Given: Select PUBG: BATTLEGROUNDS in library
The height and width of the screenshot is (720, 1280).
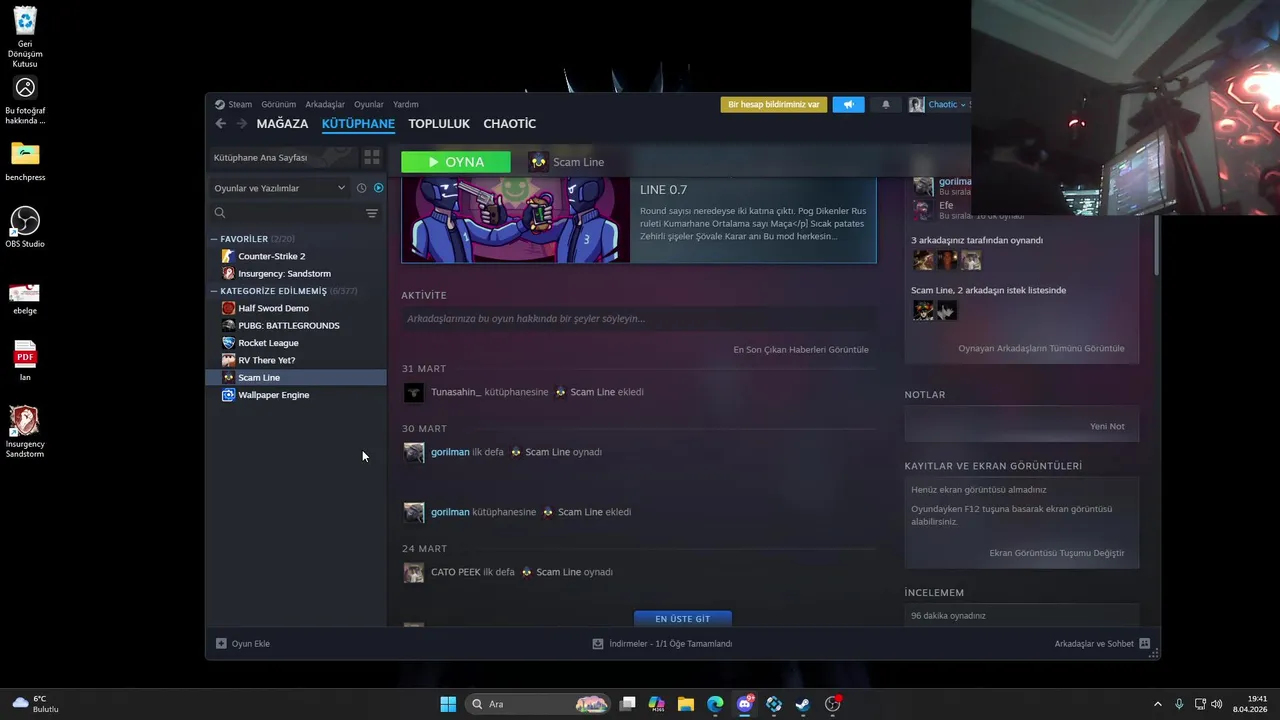Looking at the screenshot, I should click(x=288, y=325).
